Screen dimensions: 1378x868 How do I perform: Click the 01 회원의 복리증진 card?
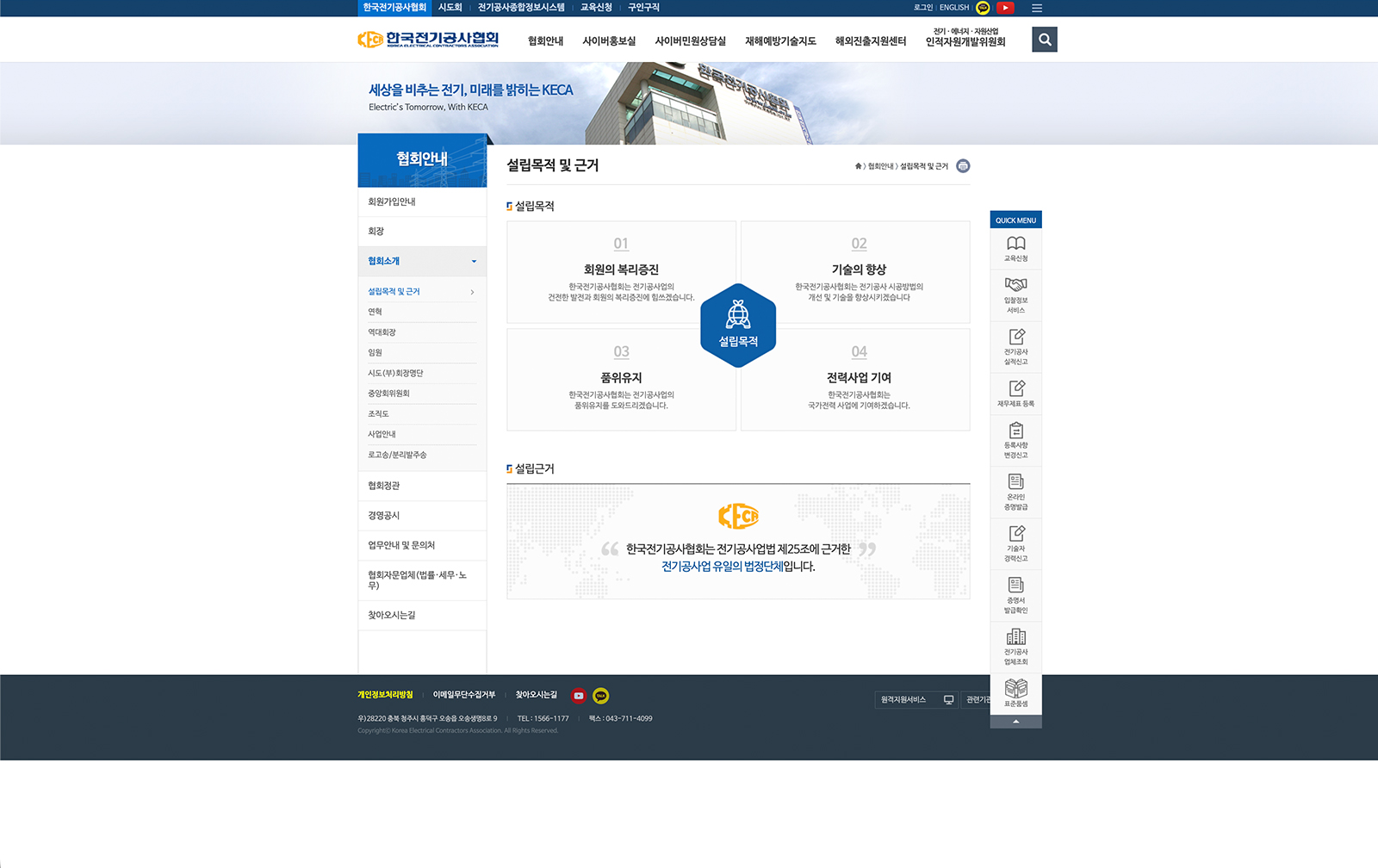pyautogui.click(x=621, y=272)
